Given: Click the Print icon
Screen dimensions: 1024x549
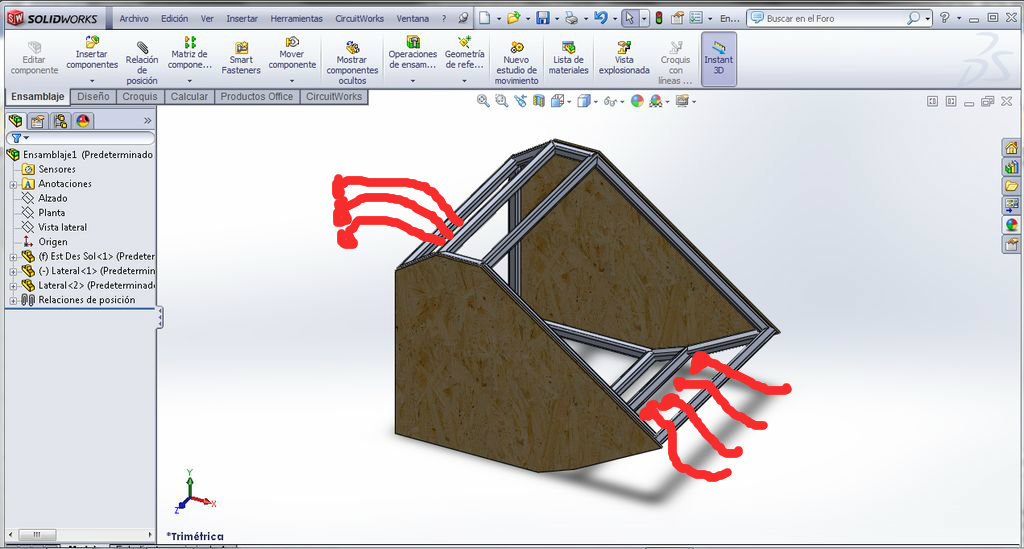Looking at the screenshot, I should (x=571, y=18).
